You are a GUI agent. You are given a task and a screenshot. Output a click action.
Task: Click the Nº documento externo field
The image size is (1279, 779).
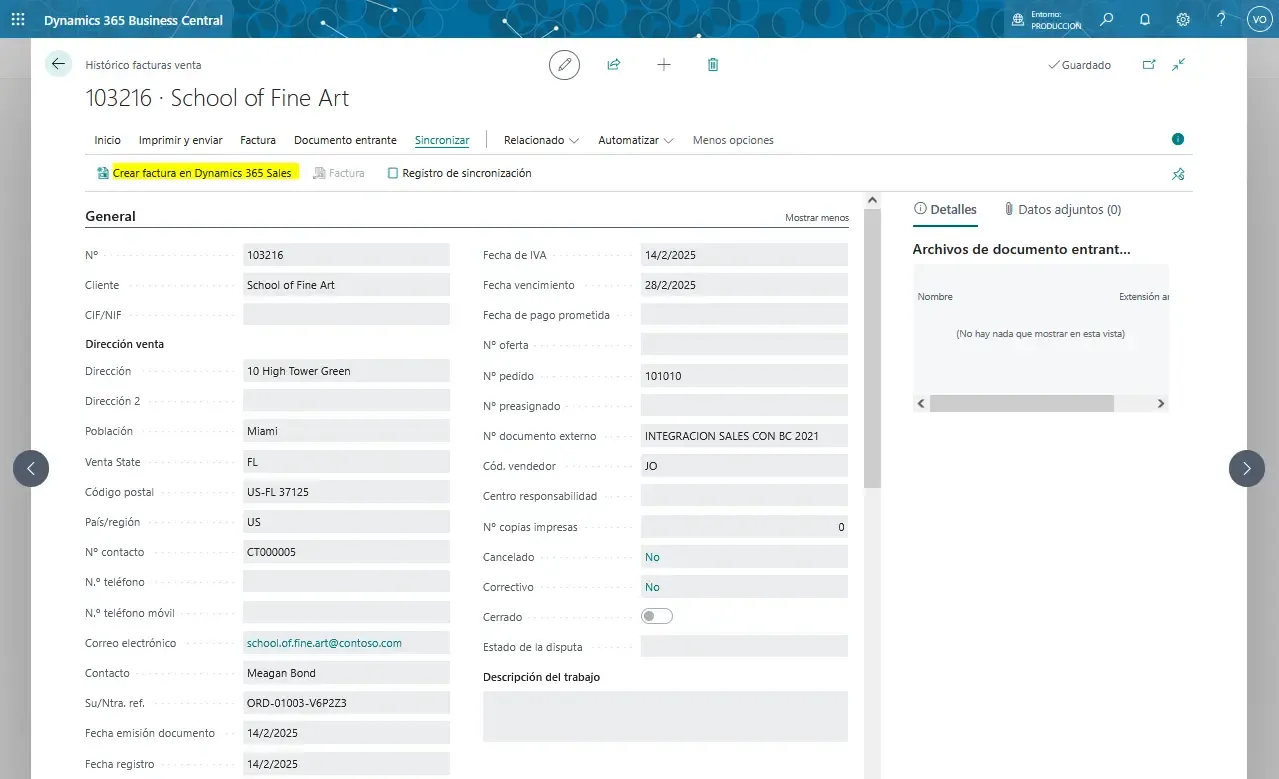click(x=743, y=436)
